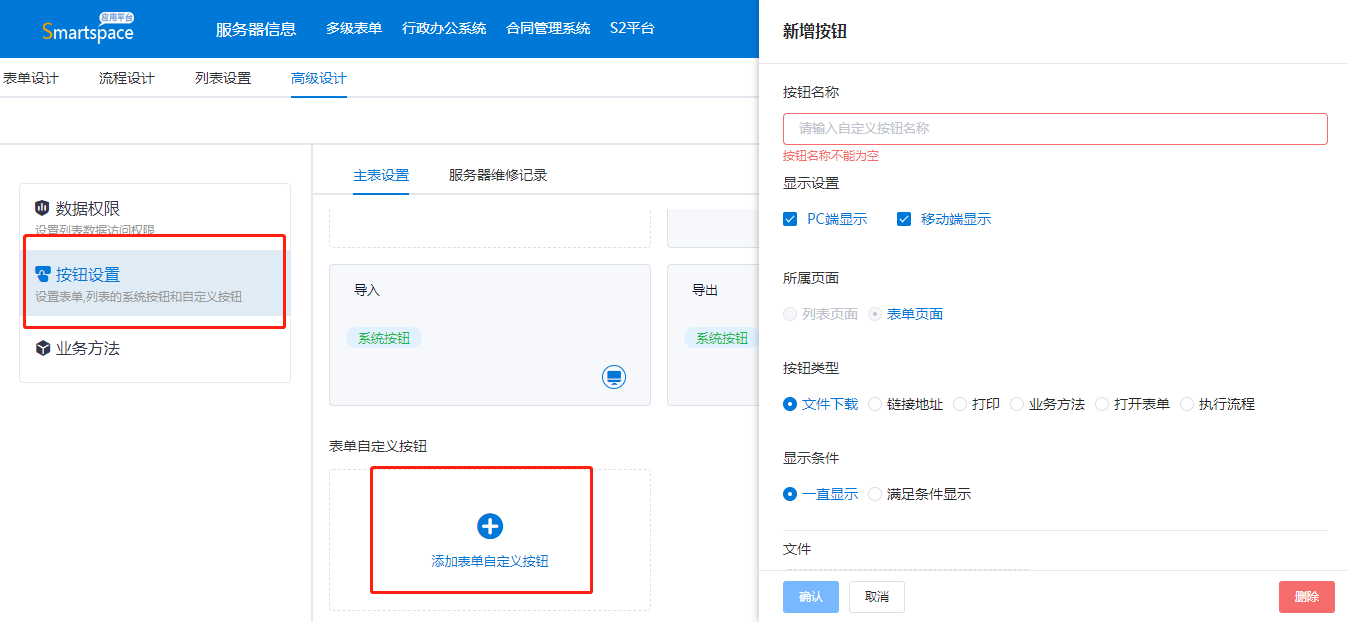Open the 高级设计 tab
Screen dimensions: 1347x622
coord(319,78)
